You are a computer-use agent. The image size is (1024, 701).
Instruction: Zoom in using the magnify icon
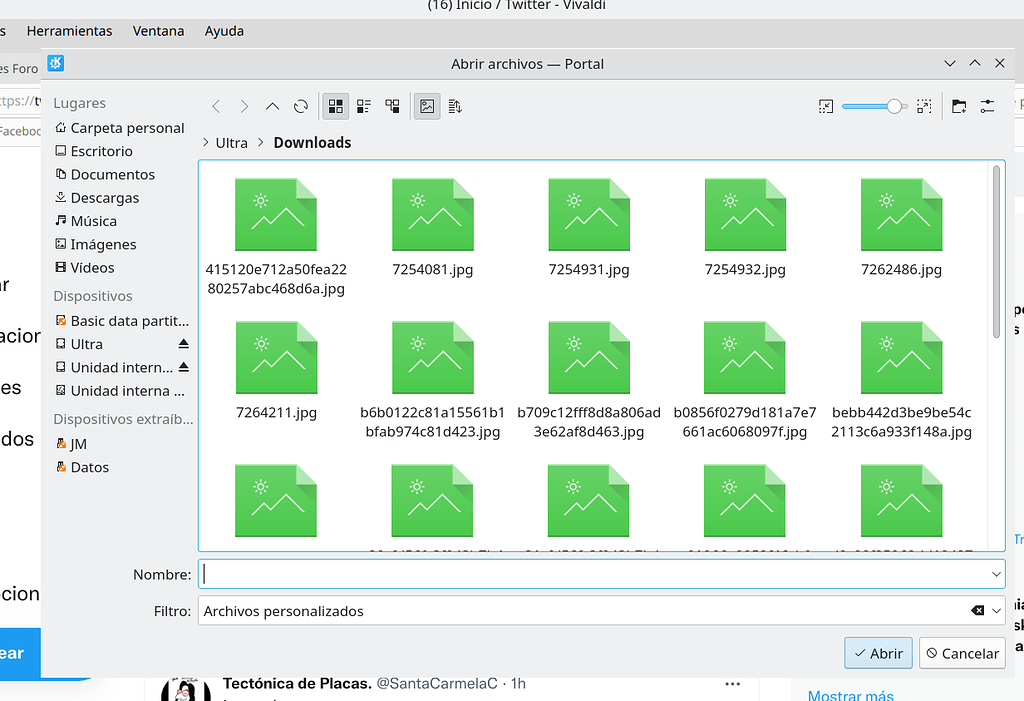(925, 105)
